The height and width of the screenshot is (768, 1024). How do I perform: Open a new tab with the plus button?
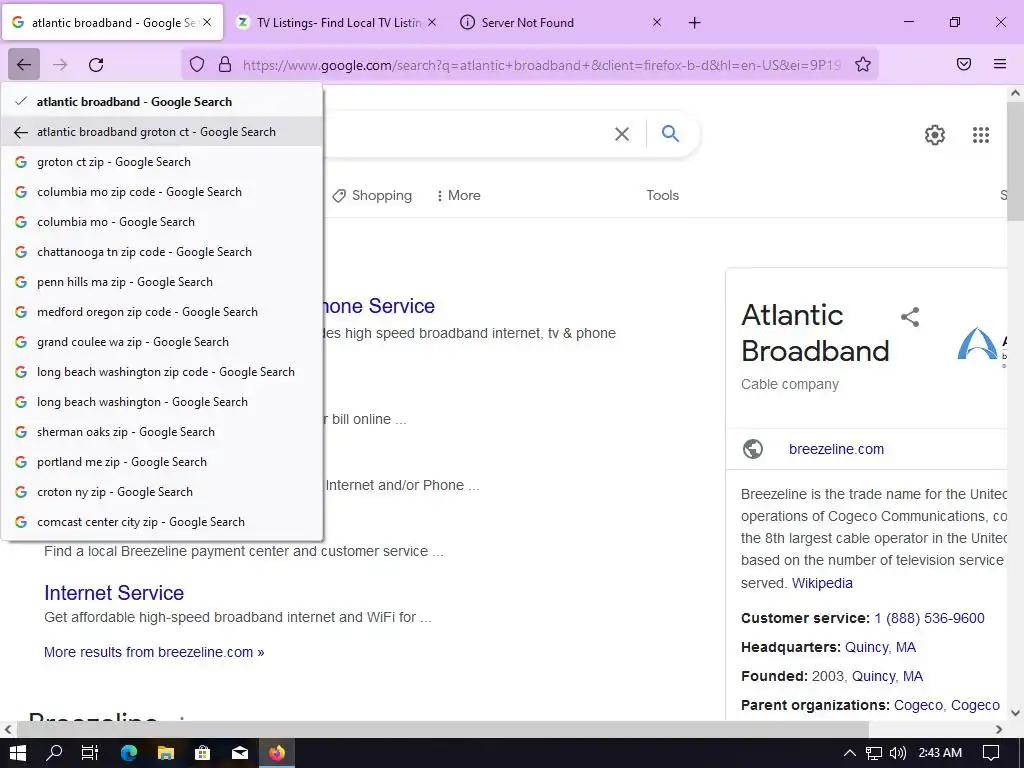(694, 23)
